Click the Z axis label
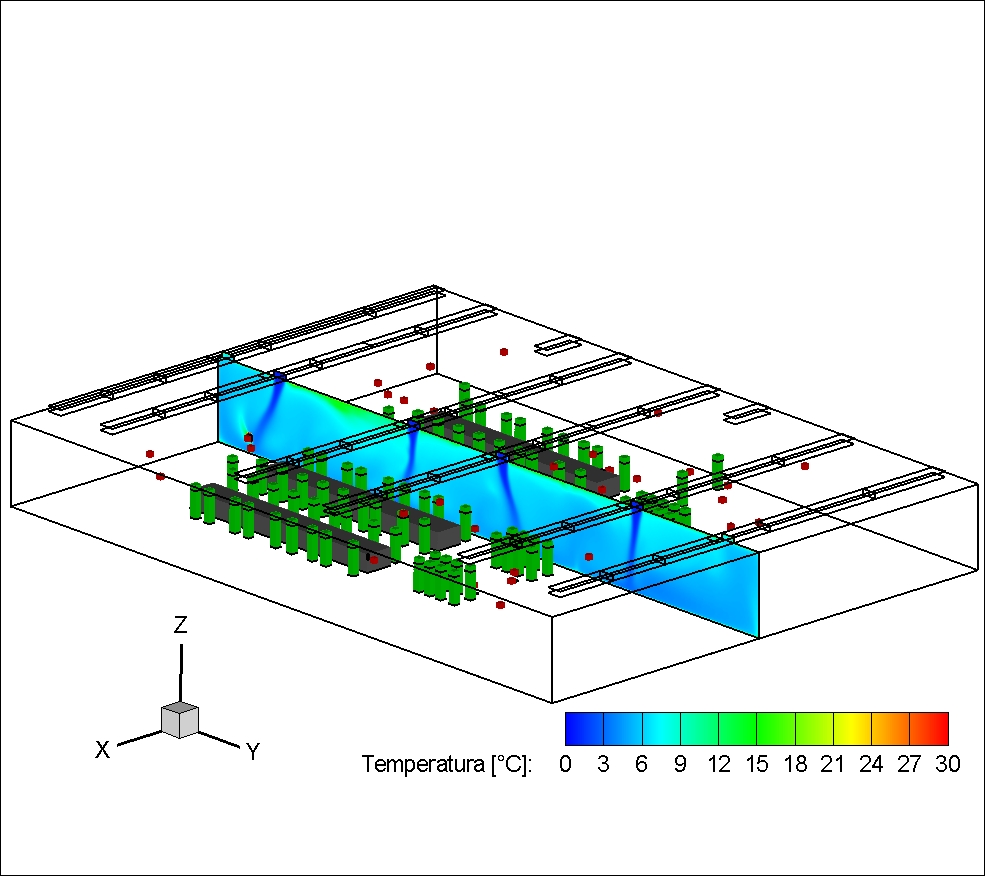 (x=180, y=625)
